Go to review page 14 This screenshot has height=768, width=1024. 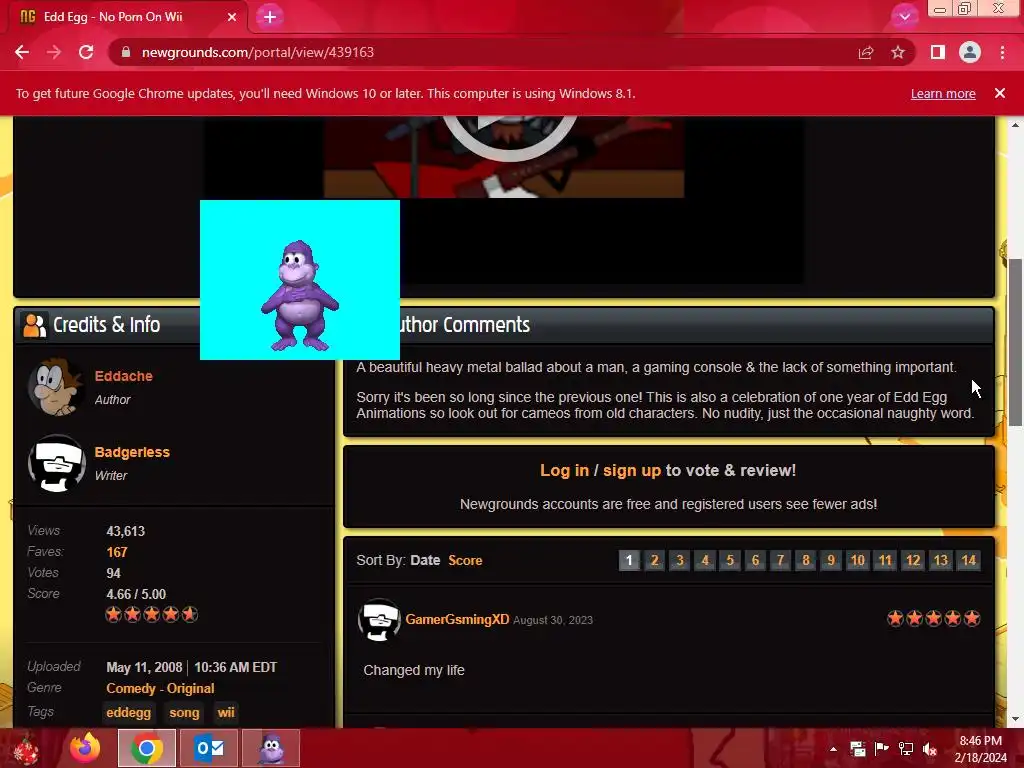click(968, 560)
